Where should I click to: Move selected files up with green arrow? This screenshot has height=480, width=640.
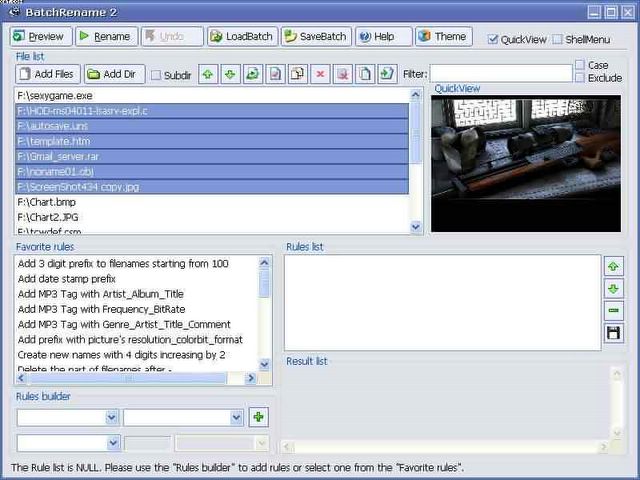[208, 74]
